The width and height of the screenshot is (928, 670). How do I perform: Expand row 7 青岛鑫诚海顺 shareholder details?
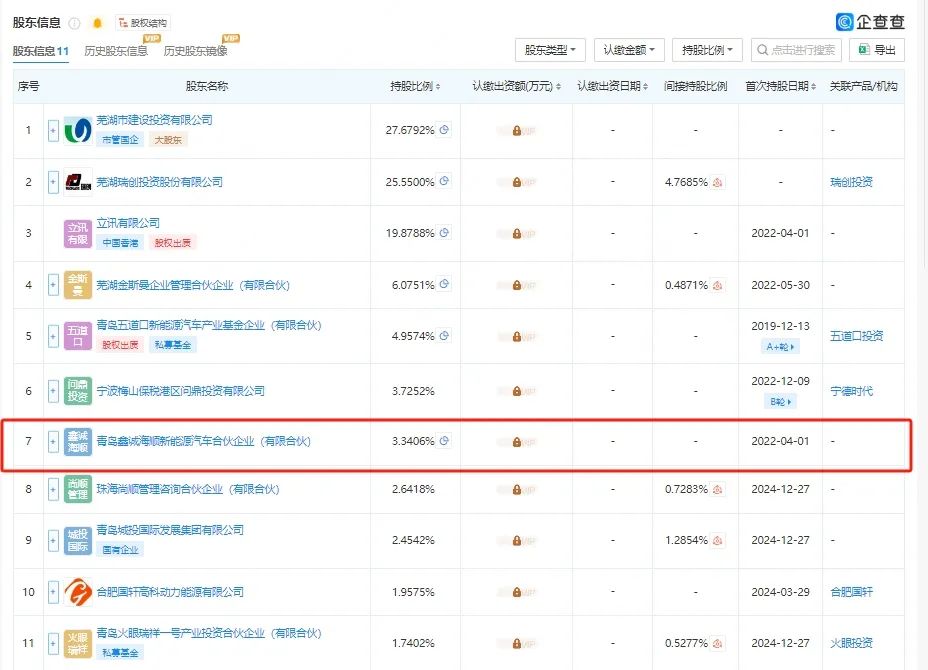(53, 441)
